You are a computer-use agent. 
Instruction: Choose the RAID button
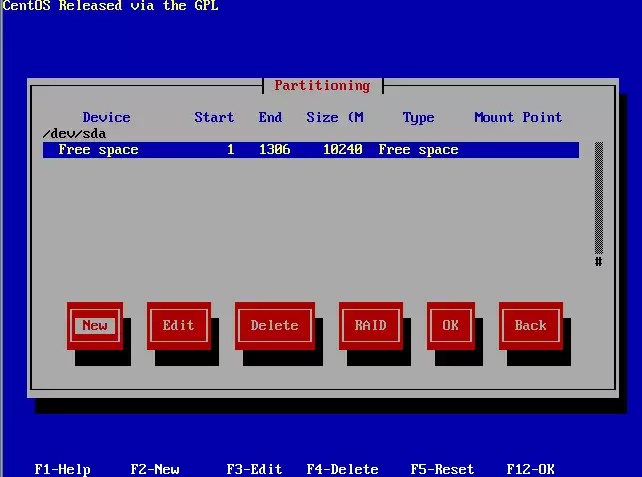[371, 326]
